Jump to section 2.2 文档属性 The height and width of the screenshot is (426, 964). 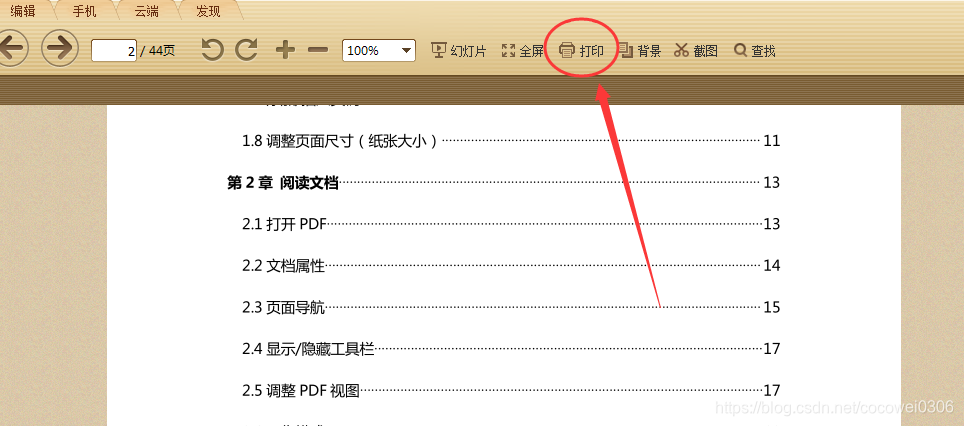511,266
